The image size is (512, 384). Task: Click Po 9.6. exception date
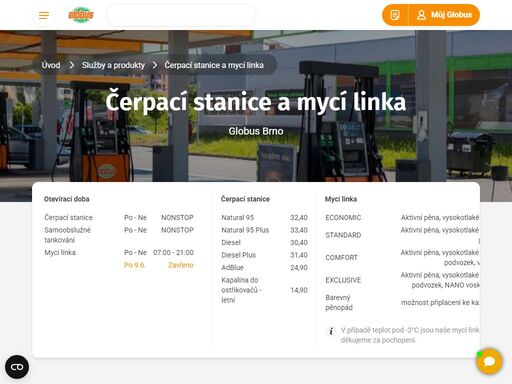coord(134,265)
